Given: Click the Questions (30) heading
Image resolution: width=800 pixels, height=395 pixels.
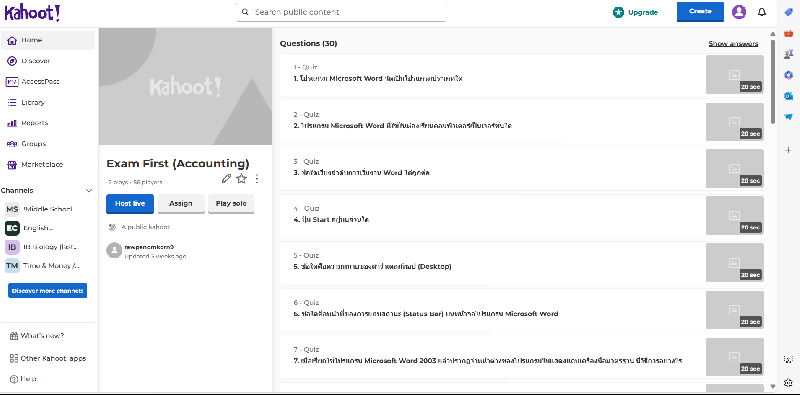Looking at the screenshot, I should (x=308, y=43).
